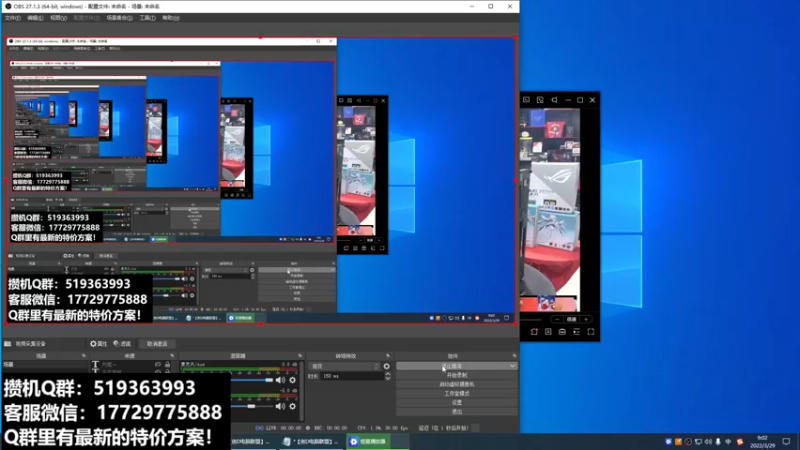Select the 场景 row in scenes list
Viewport: 800px width, 450px height.
(44, 364)
